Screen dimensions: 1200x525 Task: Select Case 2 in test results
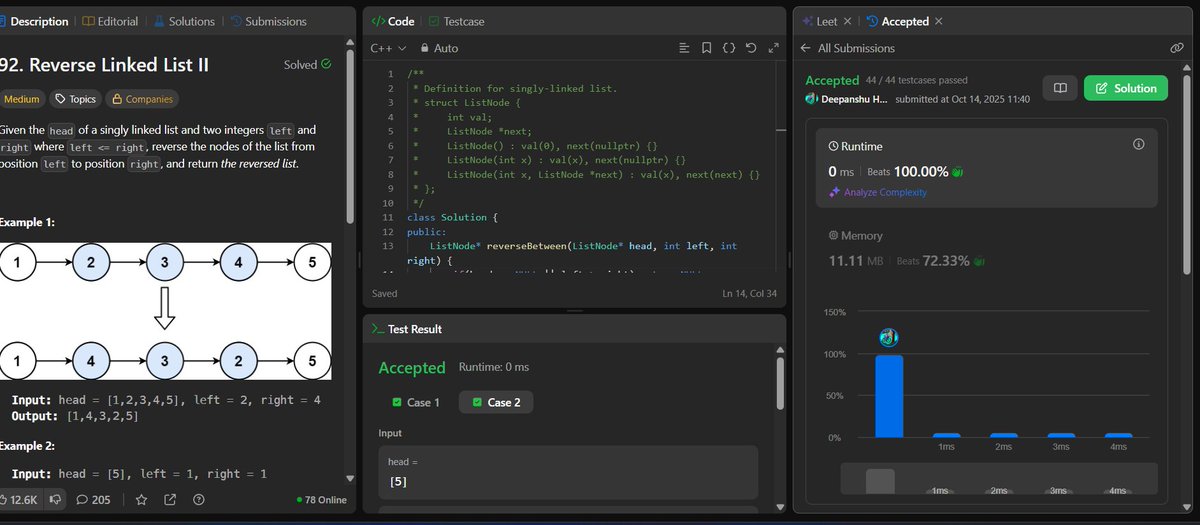(496, 402)
